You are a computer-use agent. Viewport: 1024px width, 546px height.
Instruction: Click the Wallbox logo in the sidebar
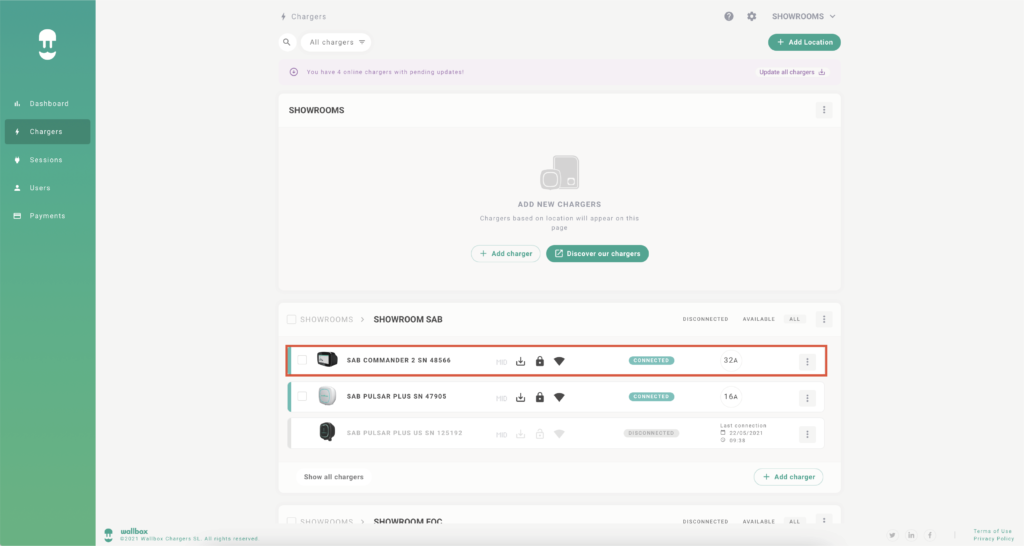pos(47,44)
